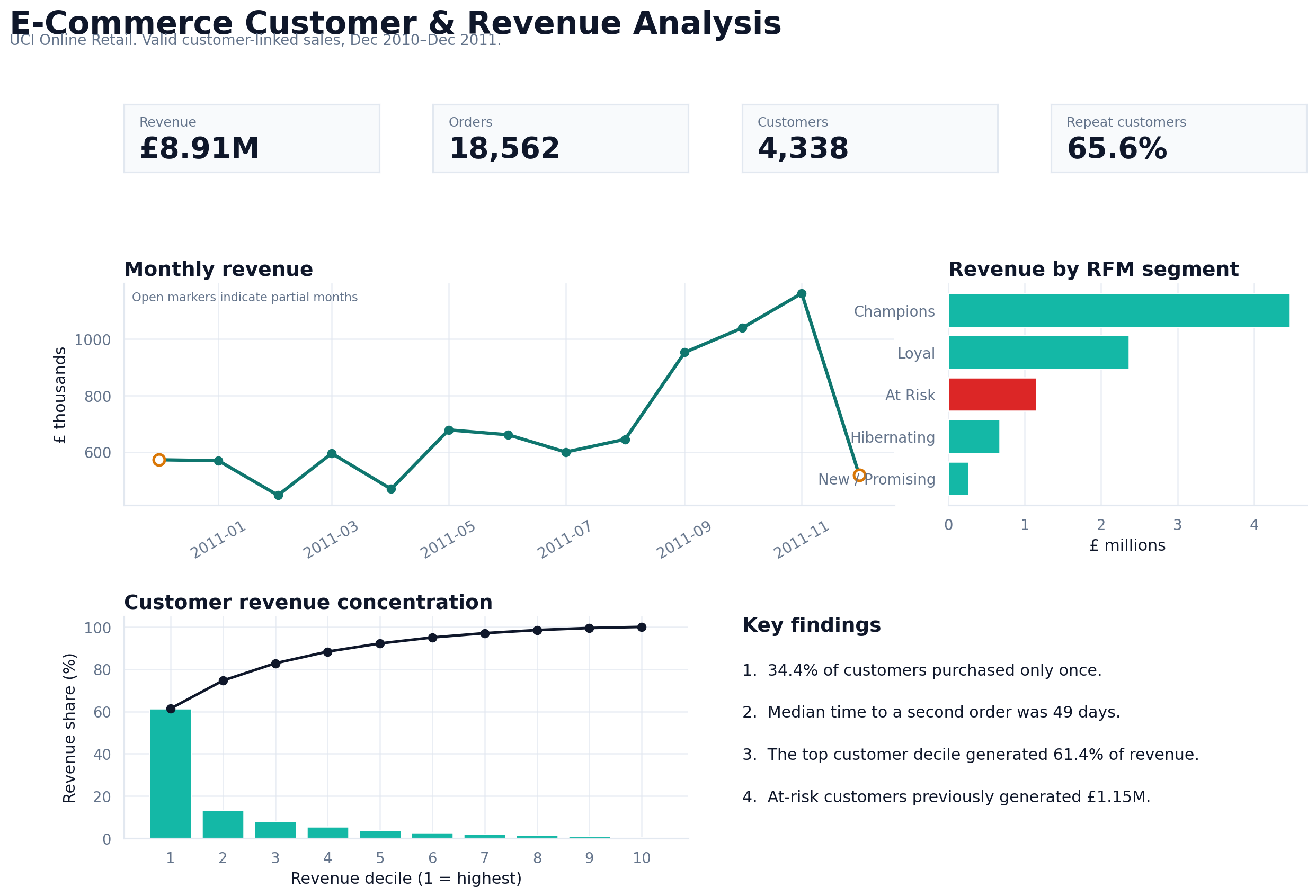Click the 'Open markers indicate partial months' note
Viewport: 1316px width, 896px height.
[x=245, y=297]
